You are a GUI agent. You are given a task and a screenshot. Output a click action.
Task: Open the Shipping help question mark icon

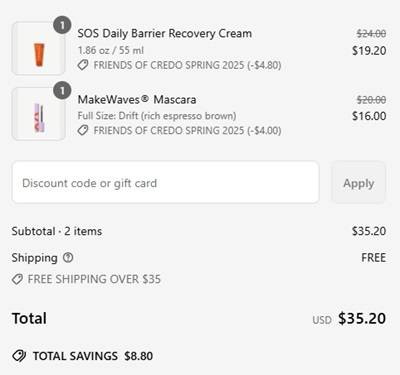pyautogui.click(x=68, y=257)
